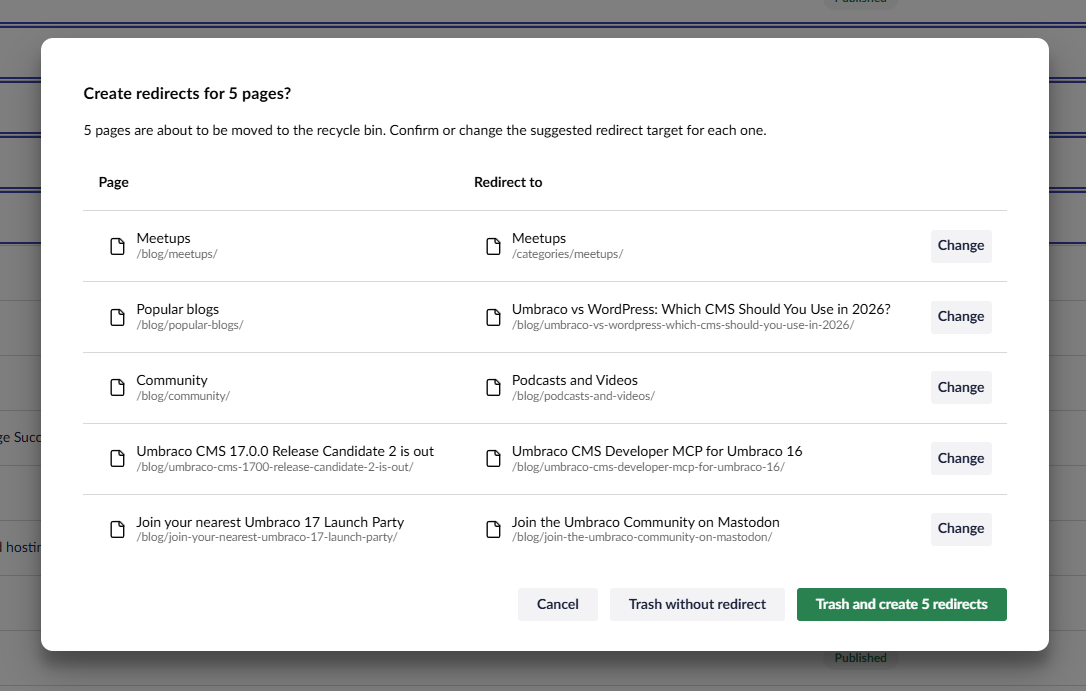The width and height of the screenshot is (1086, 691).
Task: Click /blog/join-the-umbraco-community-on-mastodon/ path
Action: pyautogui.click(x=642, y=537)
